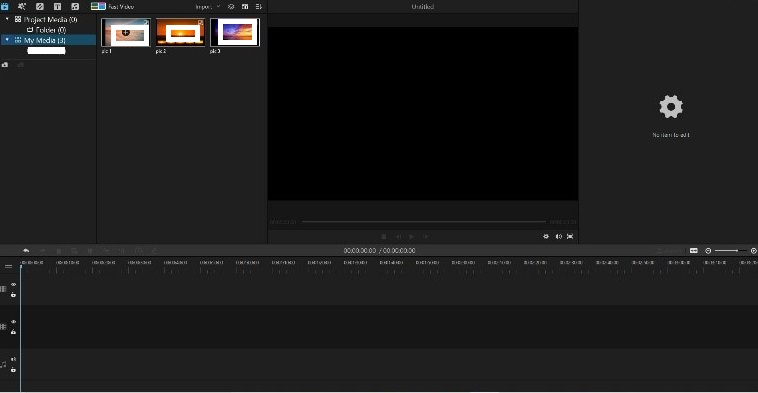758x393 pixels.
Task: Click the black preview viewer area
Action: [423, 114]
